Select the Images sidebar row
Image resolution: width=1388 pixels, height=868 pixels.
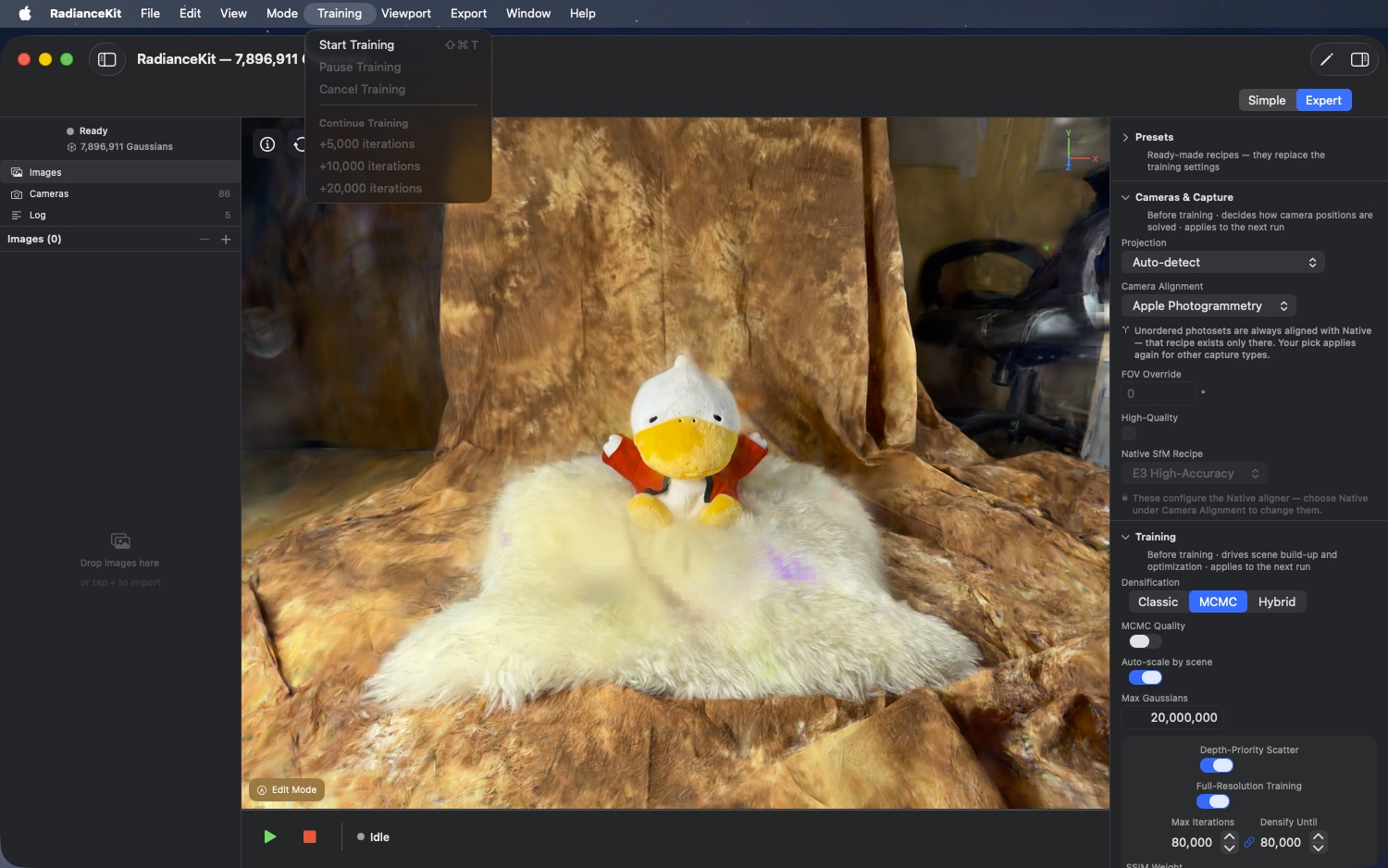pos(120,172)
